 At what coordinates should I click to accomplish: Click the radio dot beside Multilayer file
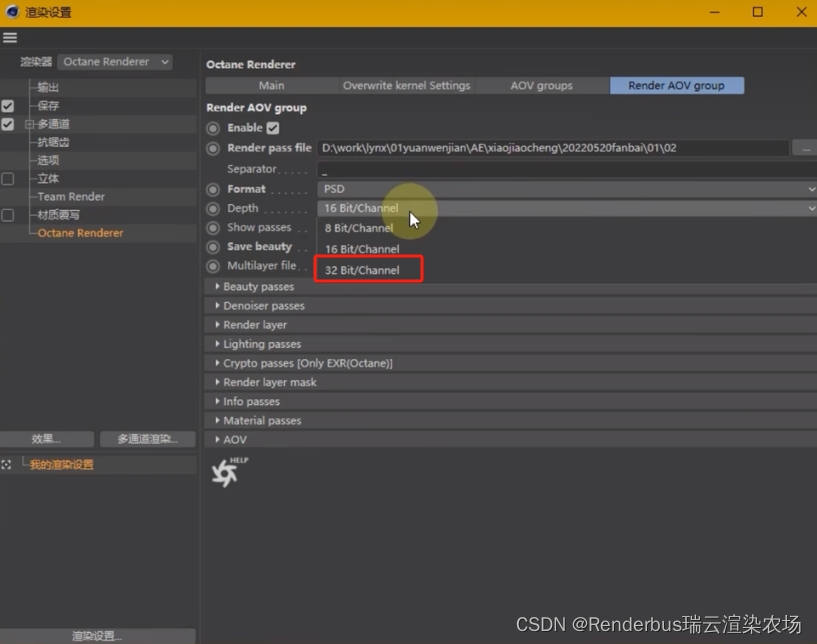tap(213, 266)
